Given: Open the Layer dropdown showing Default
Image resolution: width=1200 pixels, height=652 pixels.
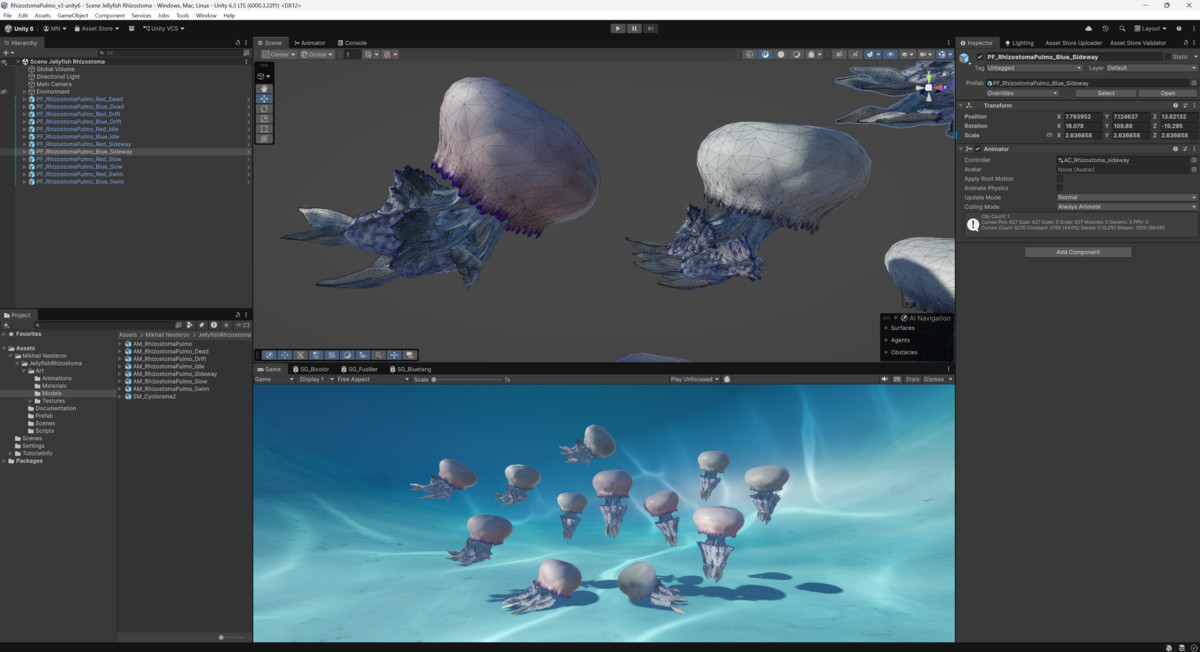Looking at the screenshot, I should 1151,68.
